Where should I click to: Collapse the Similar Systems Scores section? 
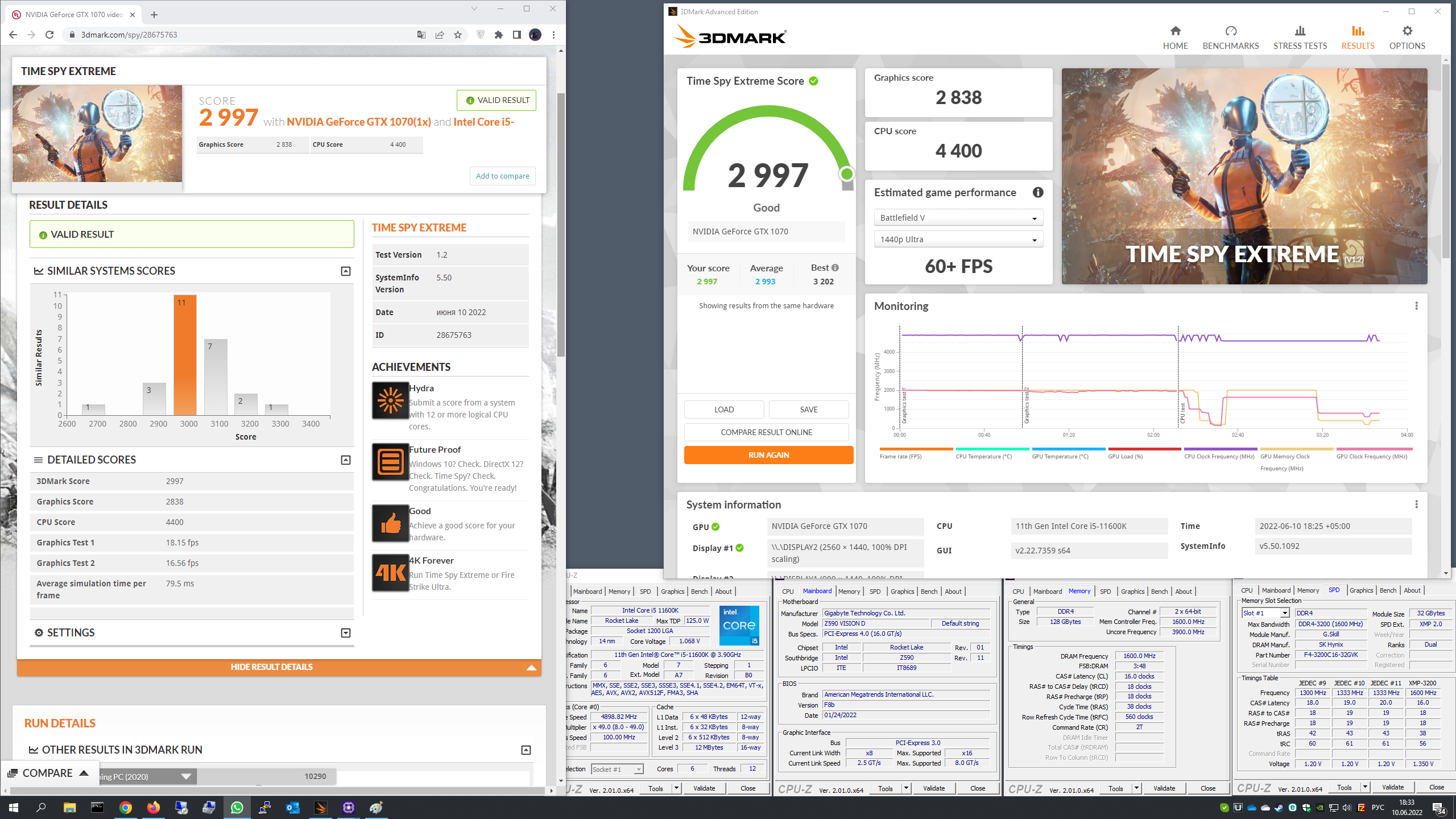click(345, 271)
